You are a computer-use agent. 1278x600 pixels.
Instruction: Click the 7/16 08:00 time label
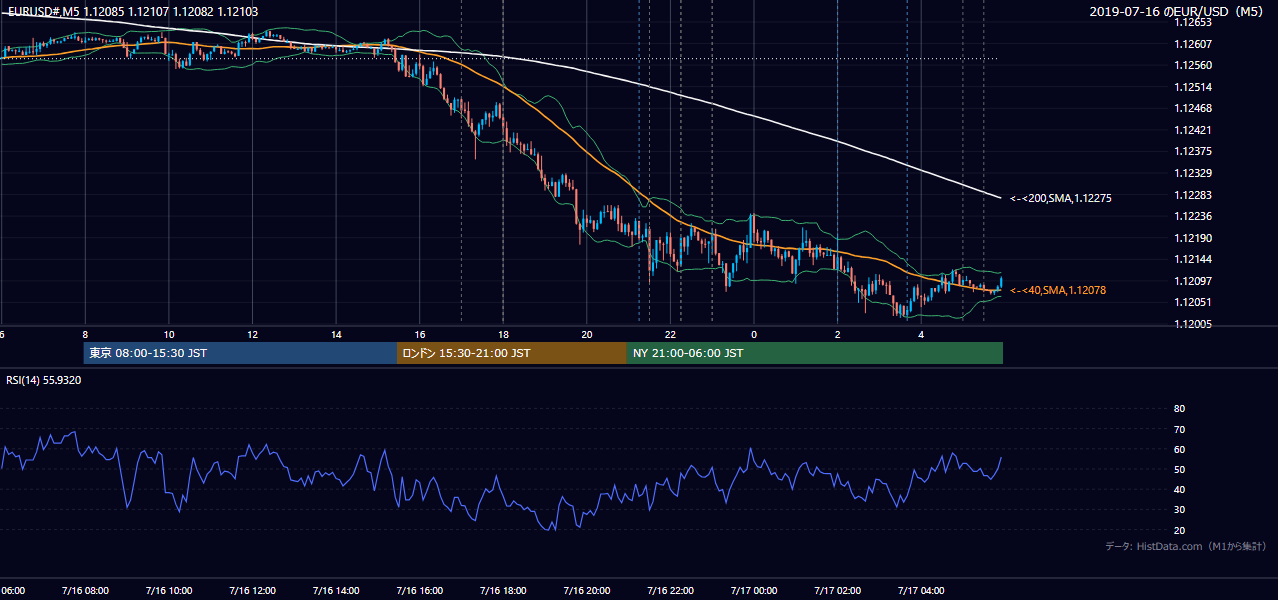point(85,590)
